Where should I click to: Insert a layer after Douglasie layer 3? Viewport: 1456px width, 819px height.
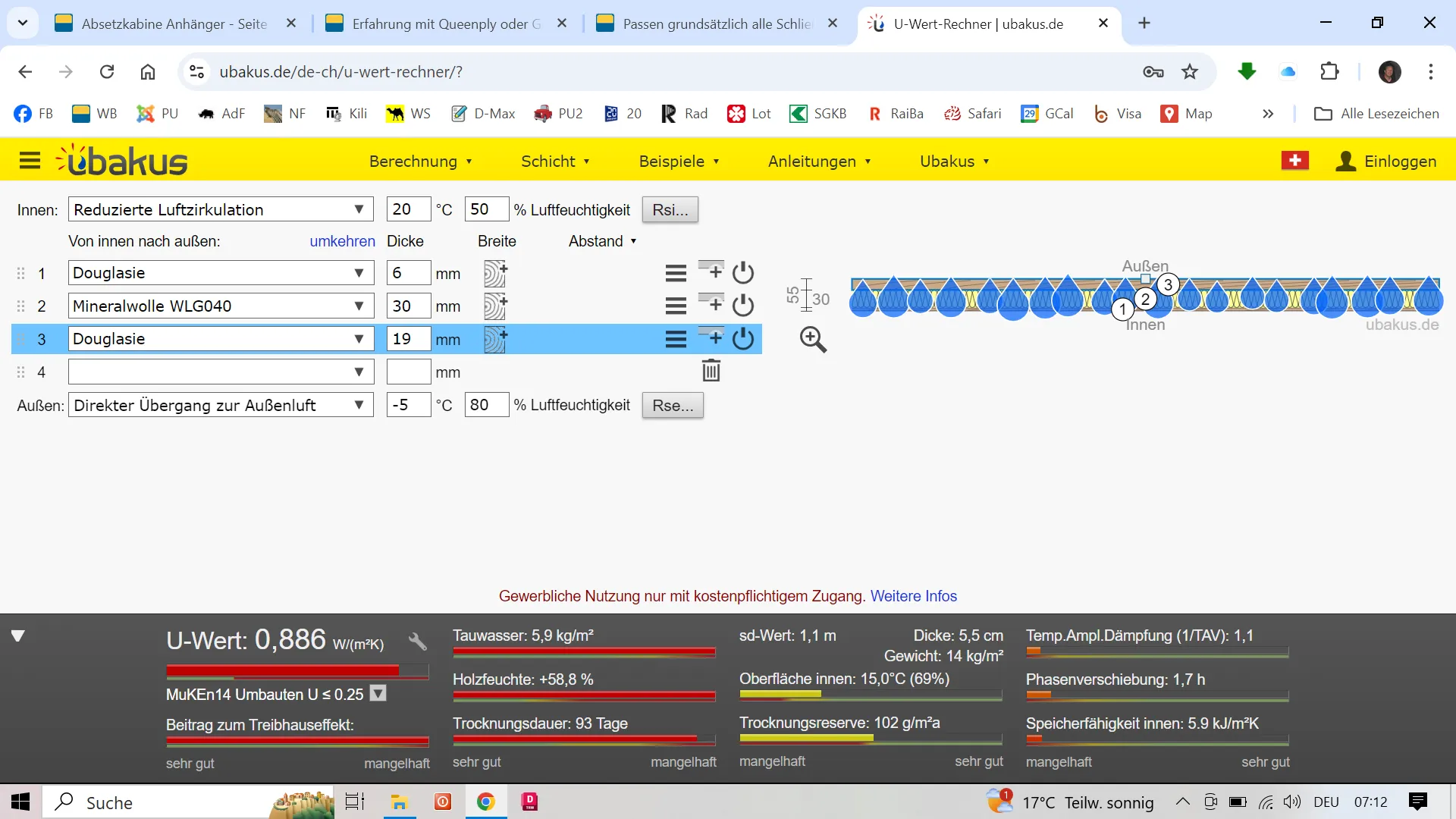click(x=711, y=337)
